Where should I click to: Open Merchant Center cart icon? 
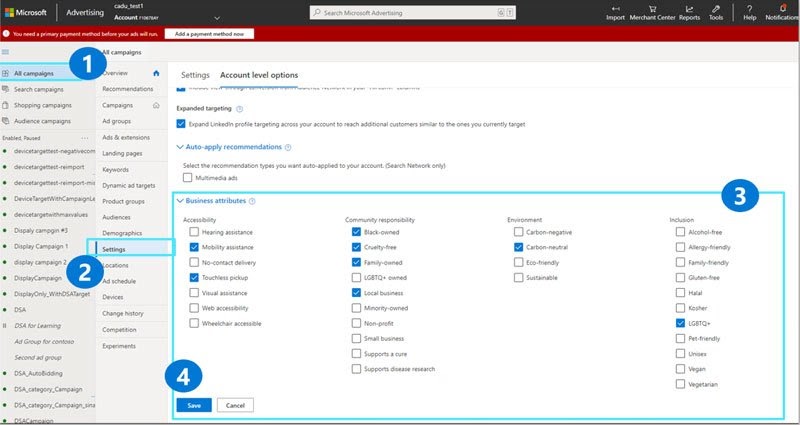[652, 9]
